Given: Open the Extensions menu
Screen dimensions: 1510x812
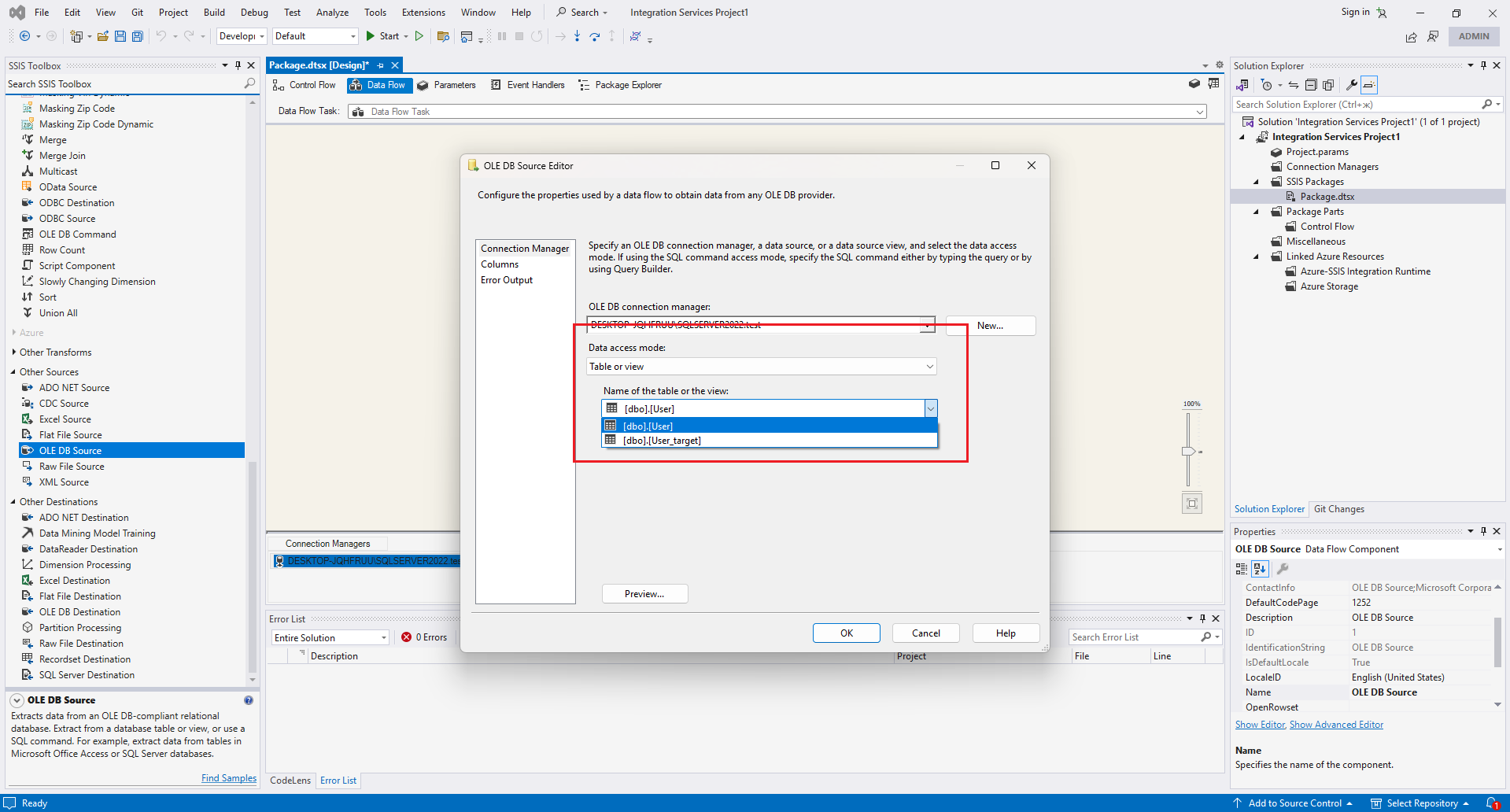Looking at the screenshot, I should [423, 13].
